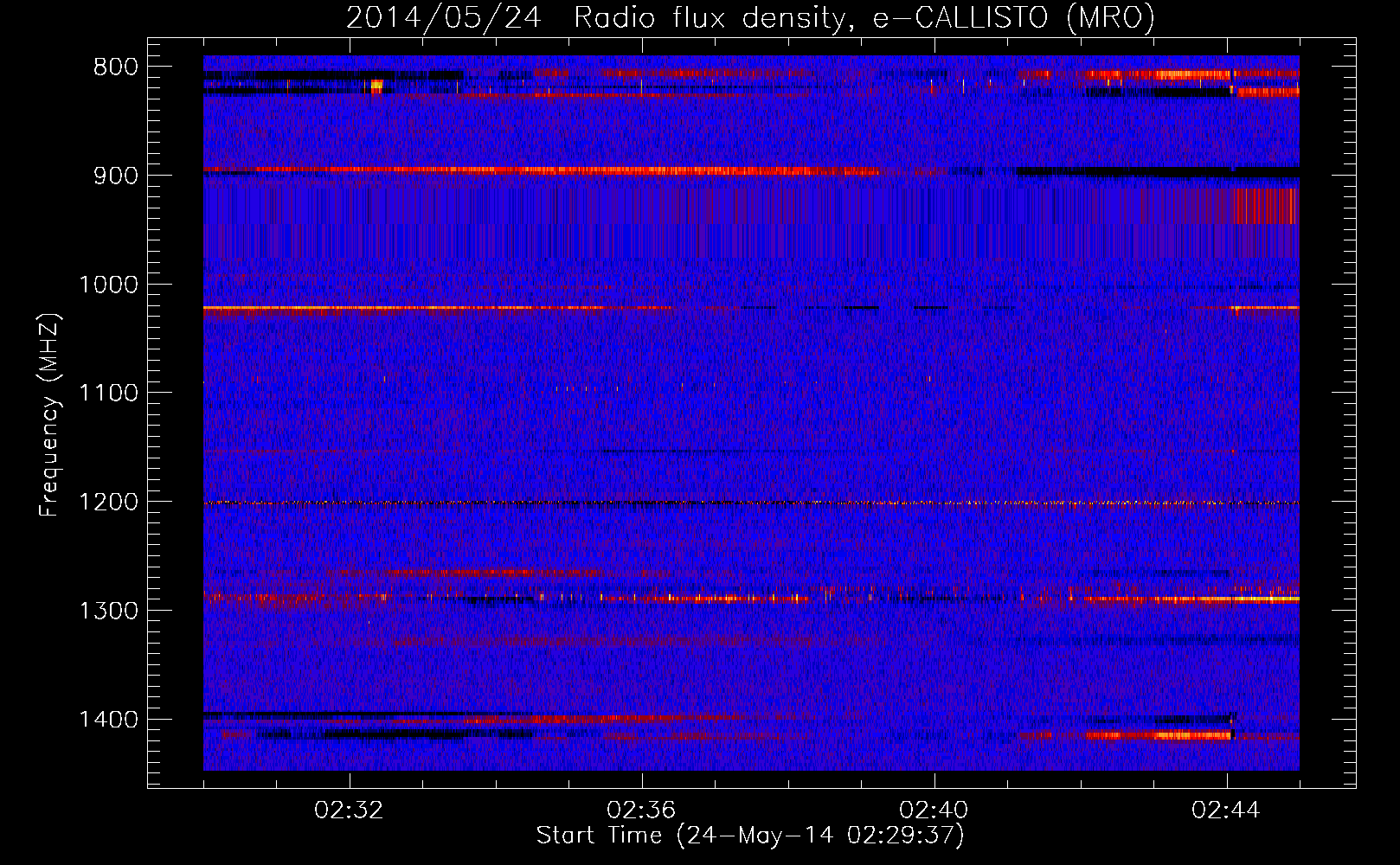Click the 900 frequency axis label
The width and height of the screenshot is (1400, 865).
(115, 176)
